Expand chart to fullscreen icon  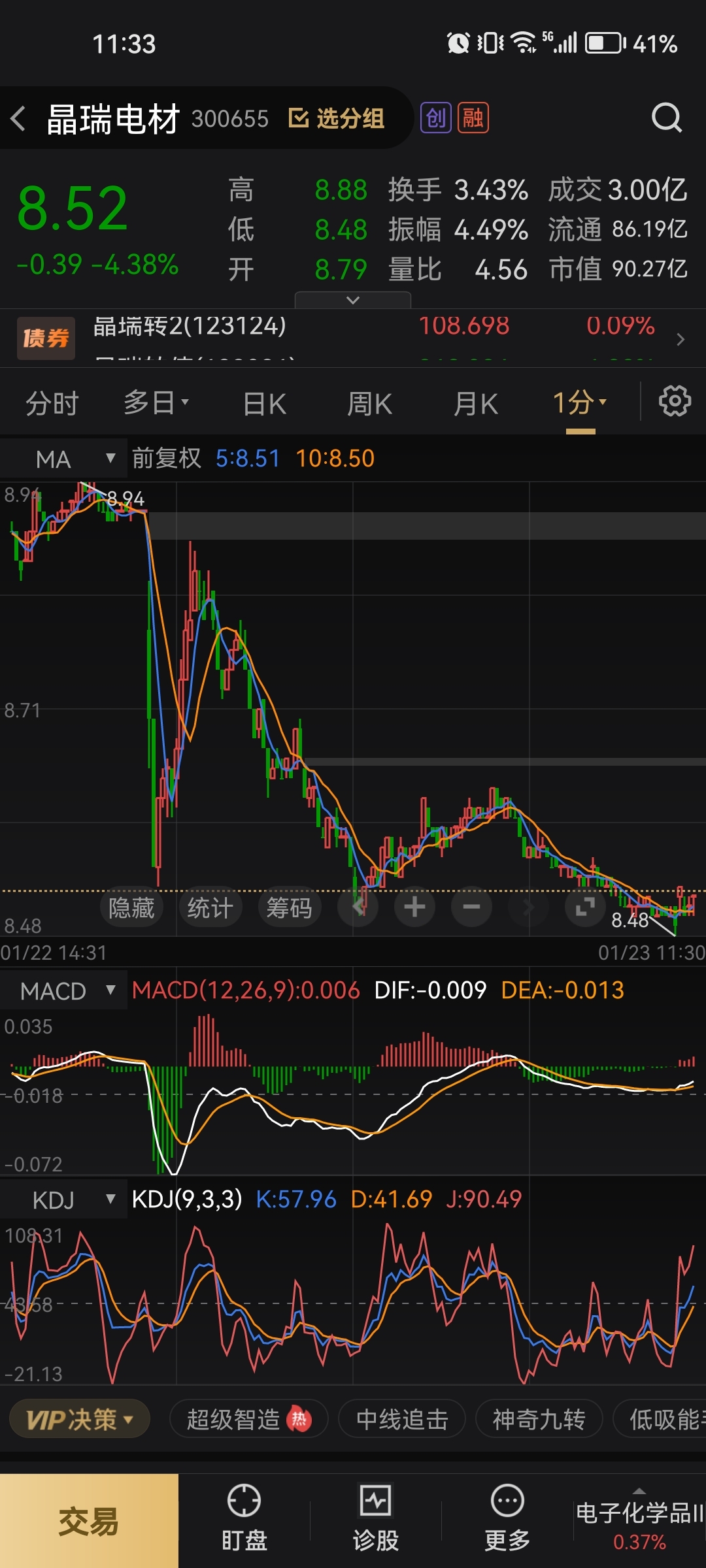585,907
